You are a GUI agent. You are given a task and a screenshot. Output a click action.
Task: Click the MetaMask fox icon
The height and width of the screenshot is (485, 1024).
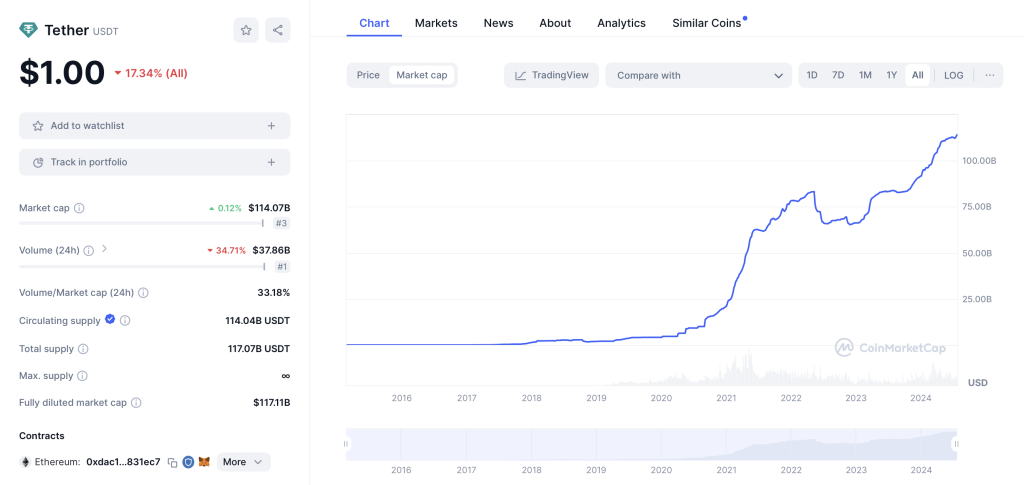204,462
